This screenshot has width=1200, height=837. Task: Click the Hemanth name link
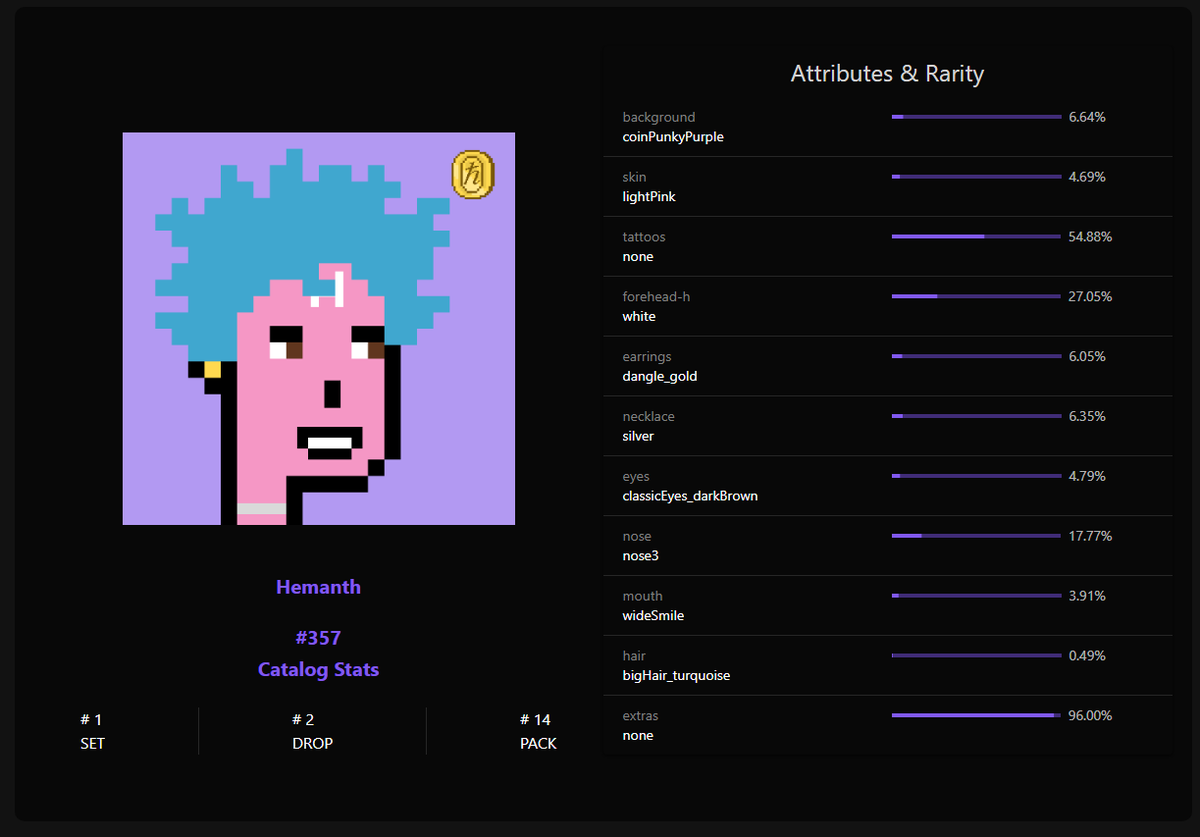click(319, 587)
